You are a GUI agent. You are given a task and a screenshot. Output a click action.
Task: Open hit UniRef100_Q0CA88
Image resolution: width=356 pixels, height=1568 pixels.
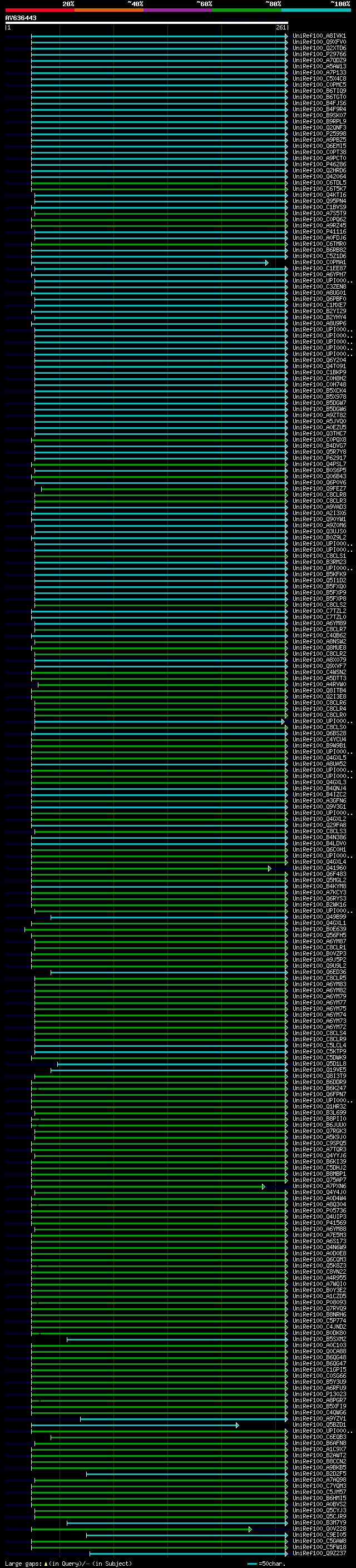coord(319,1352)
